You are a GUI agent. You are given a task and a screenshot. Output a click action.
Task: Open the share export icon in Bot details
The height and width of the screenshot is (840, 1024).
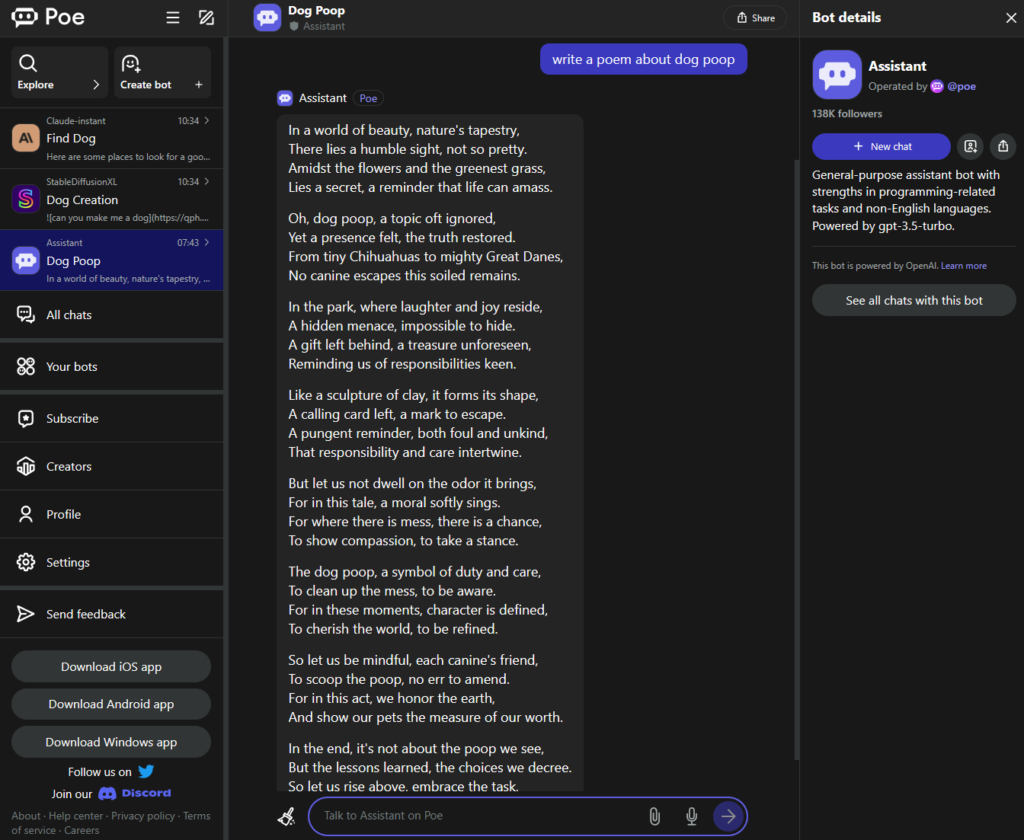pyautogui.click(x=1003, y=146)
